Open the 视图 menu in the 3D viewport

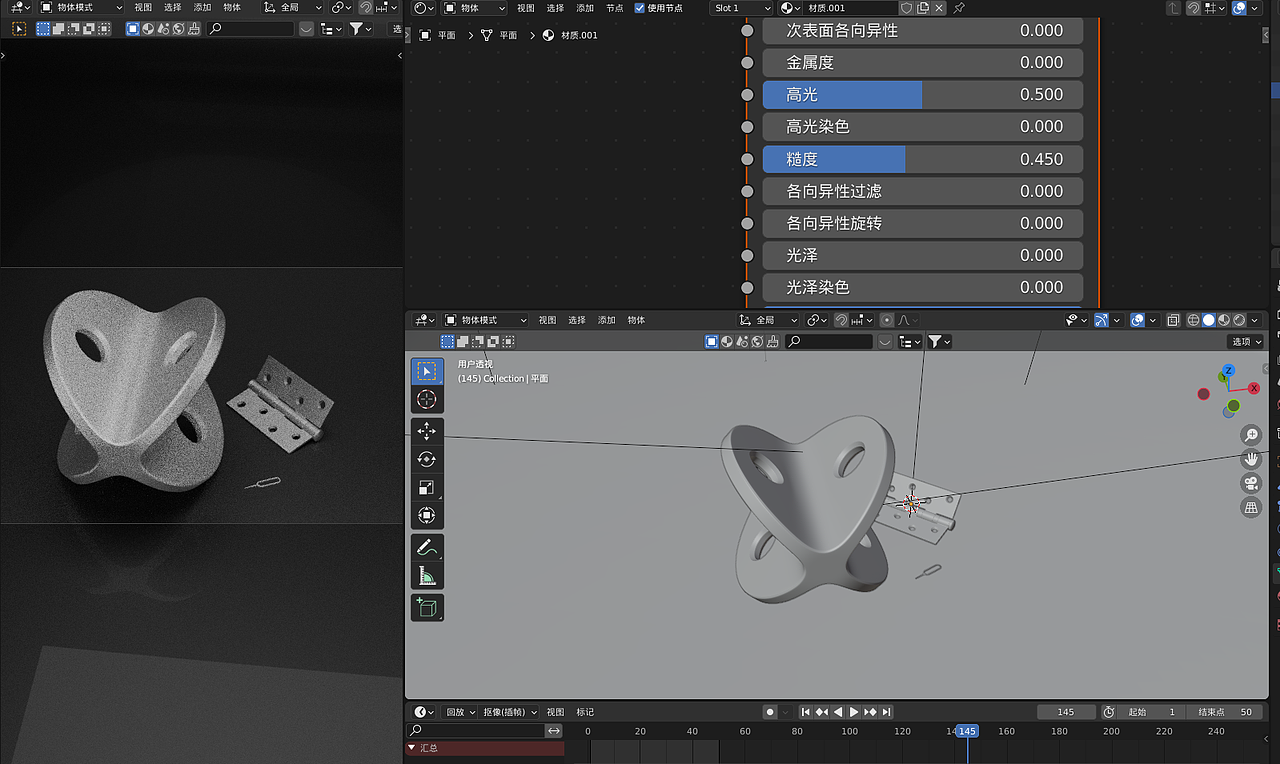coord(547,319)
